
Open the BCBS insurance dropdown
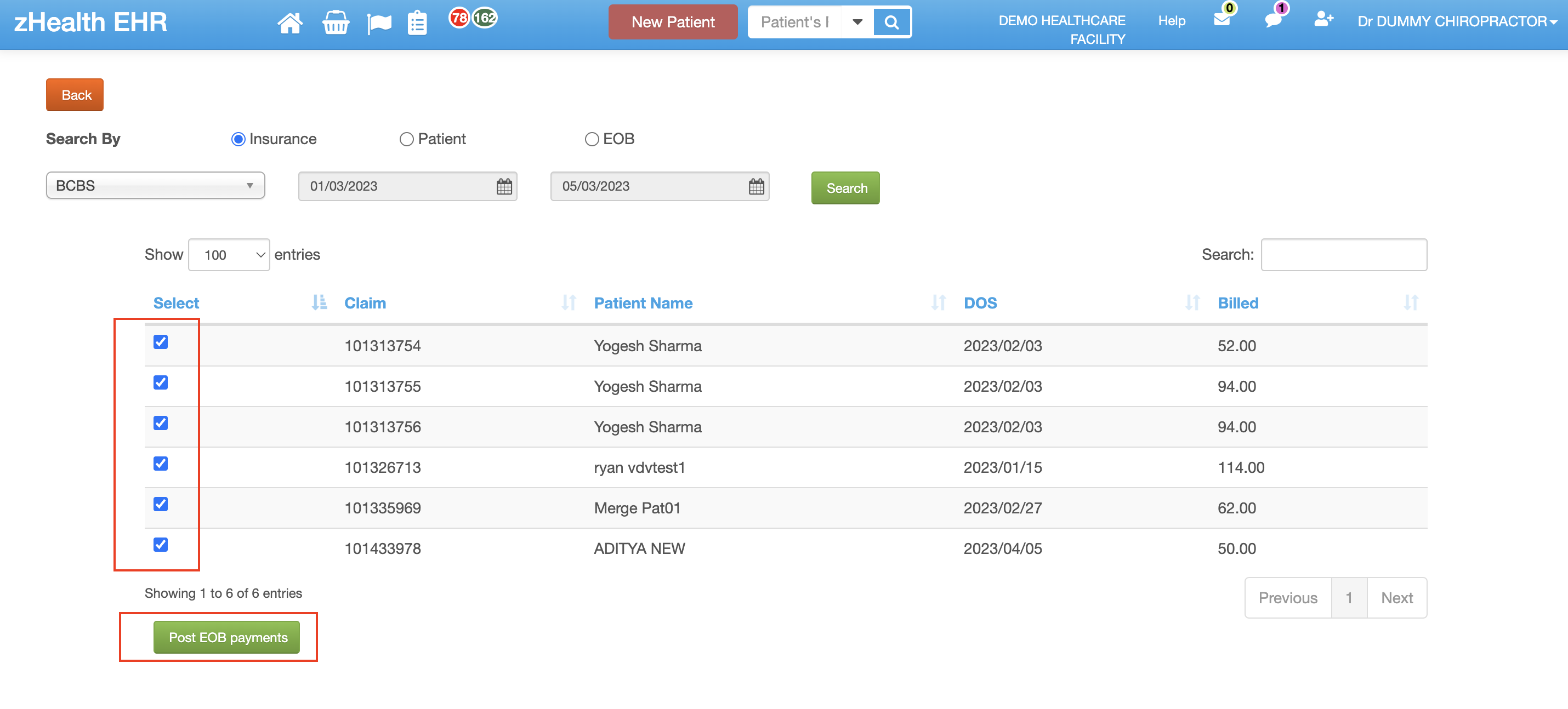tap(155, 185)
